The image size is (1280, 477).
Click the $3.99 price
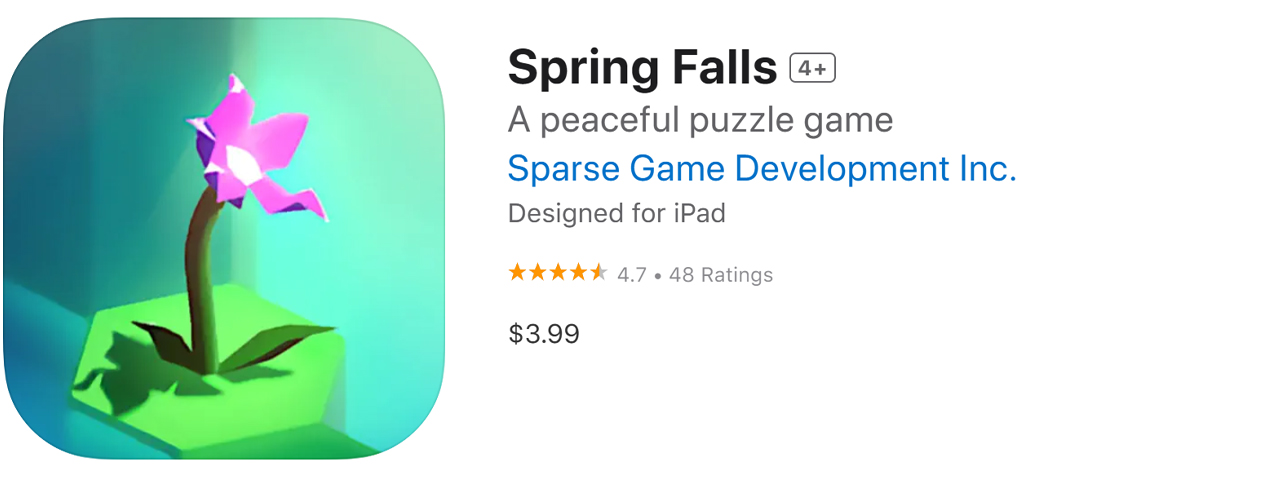[x=544, y=334]
